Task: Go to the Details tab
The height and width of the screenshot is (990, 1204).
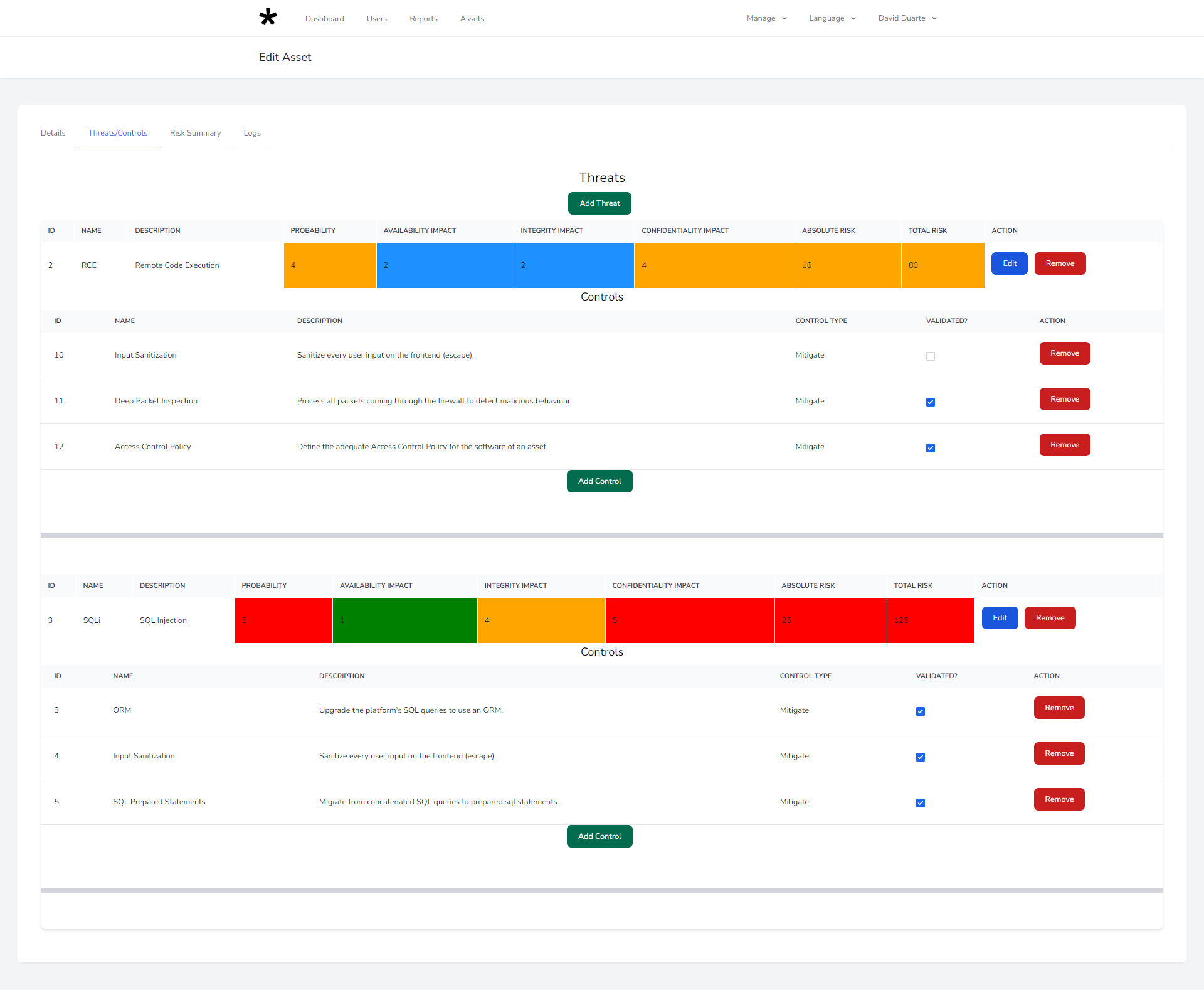Action: (53, 133)
